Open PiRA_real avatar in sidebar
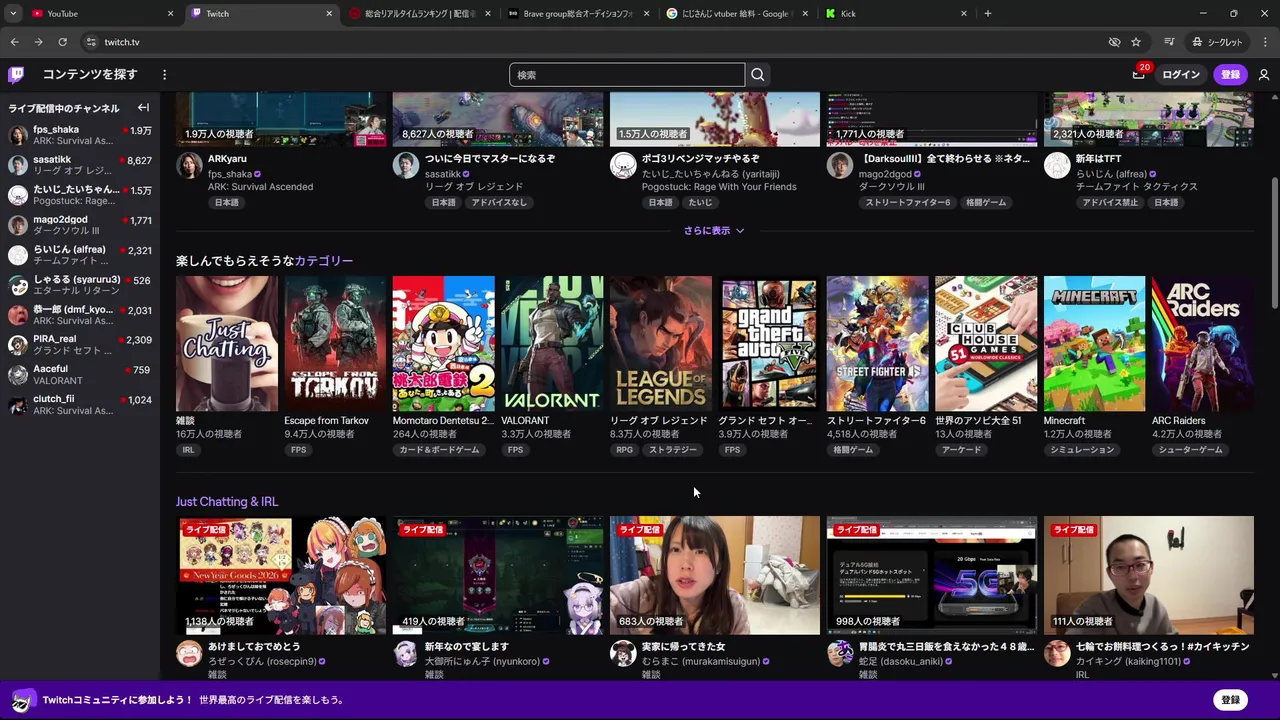1280x720 pixels. 18,345
